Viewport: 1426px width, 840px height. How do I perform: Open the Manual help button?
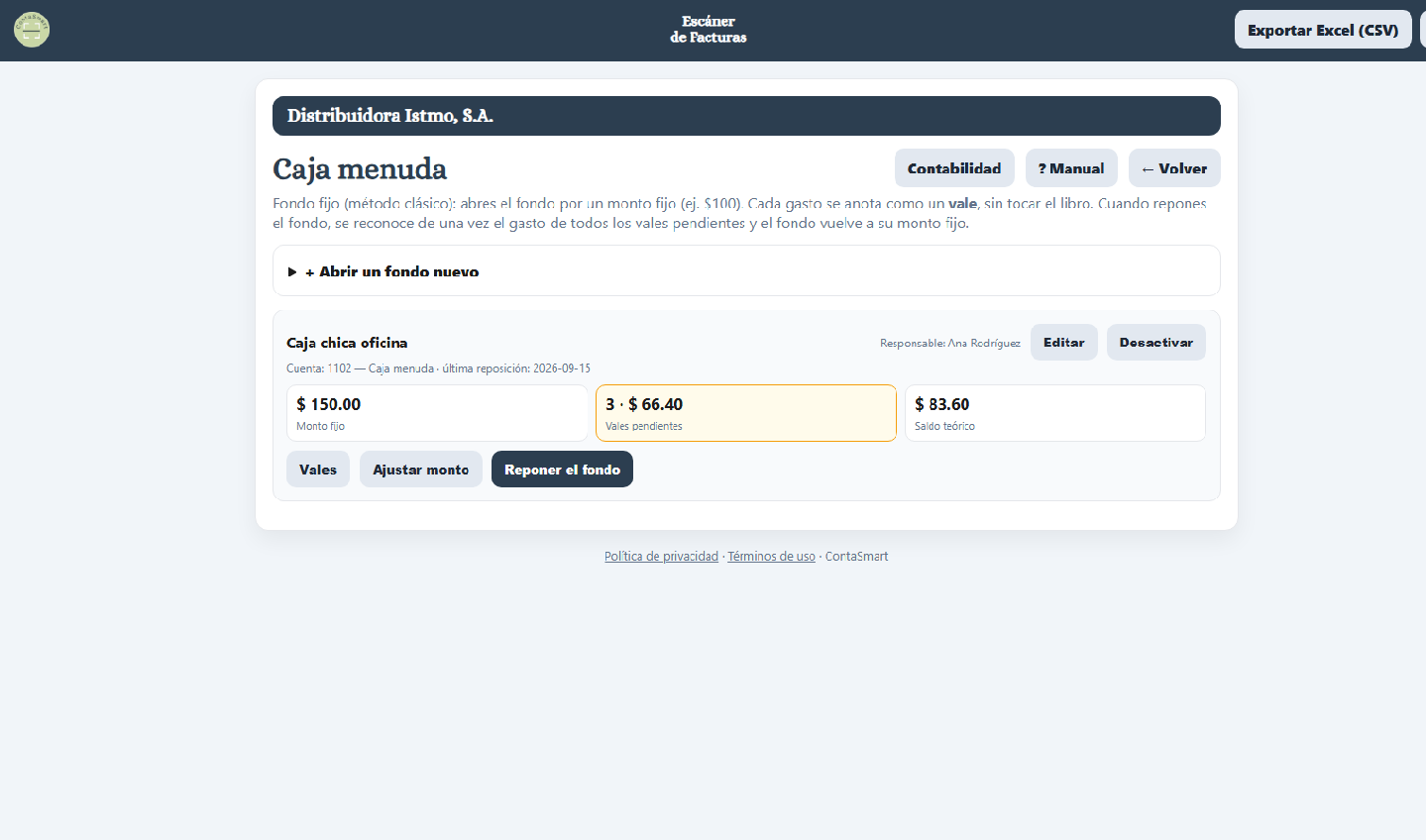1071,168
